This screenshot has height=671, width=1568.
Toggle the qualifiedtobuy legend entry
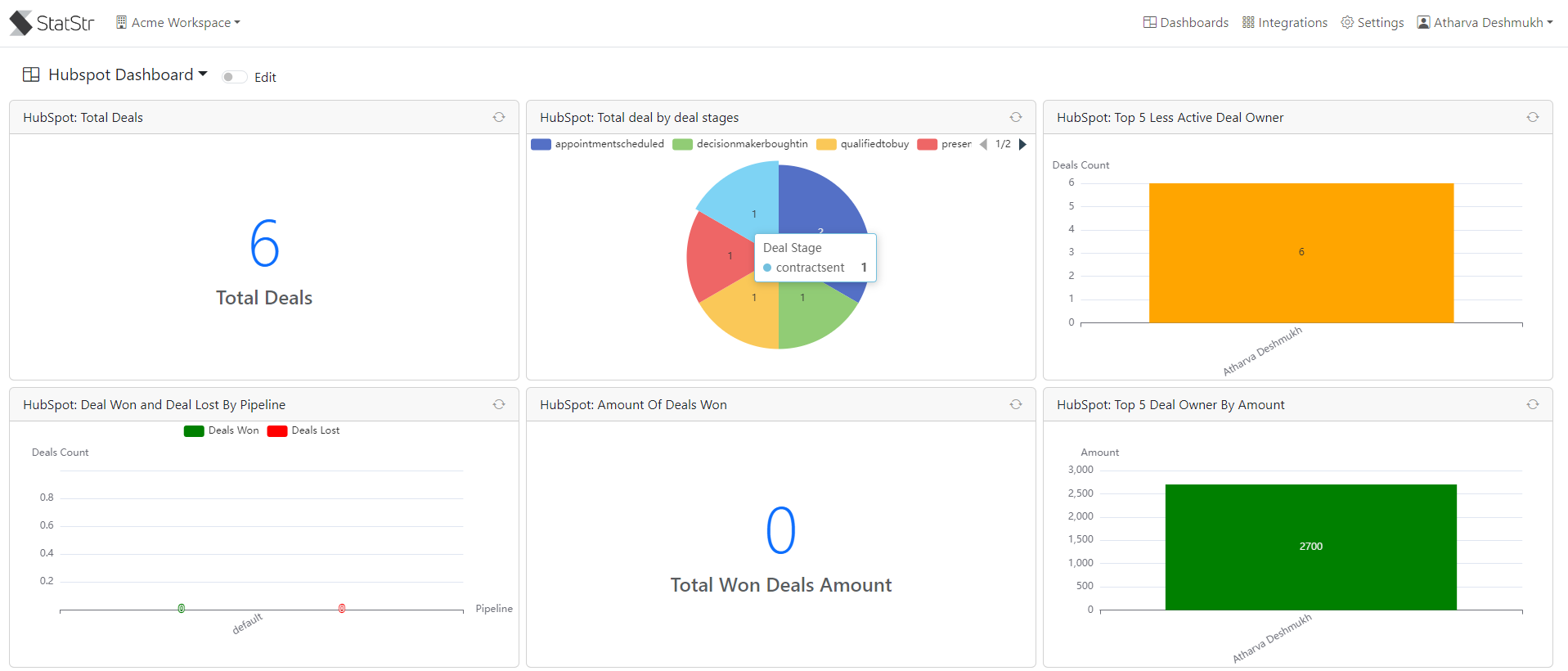(x=862, y=144)
